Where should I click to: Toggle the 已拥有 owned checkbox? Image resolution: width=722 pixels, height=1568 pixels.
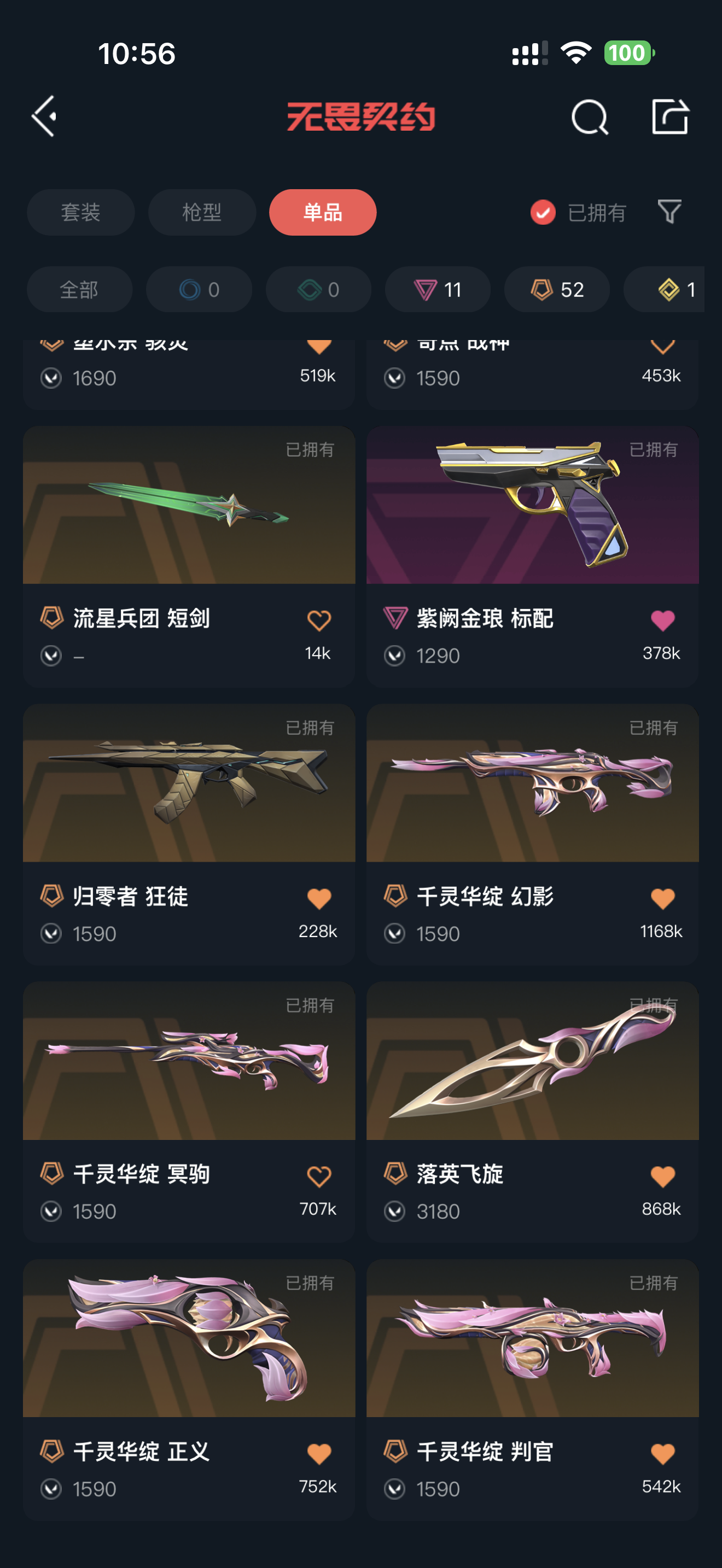543,213
